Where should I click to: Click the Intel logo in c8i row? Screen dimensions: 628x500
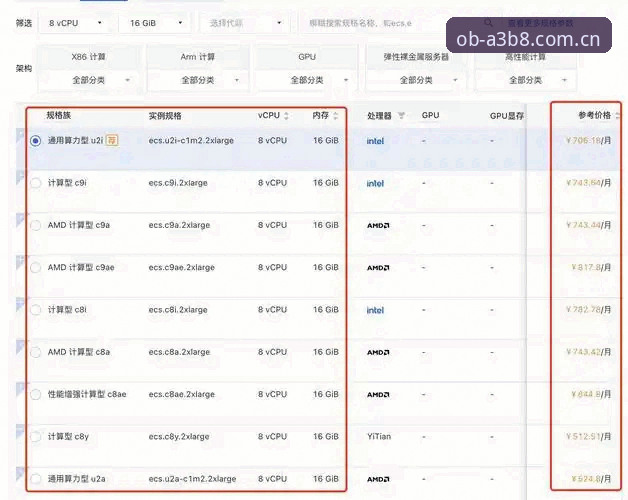pos(375,310)
